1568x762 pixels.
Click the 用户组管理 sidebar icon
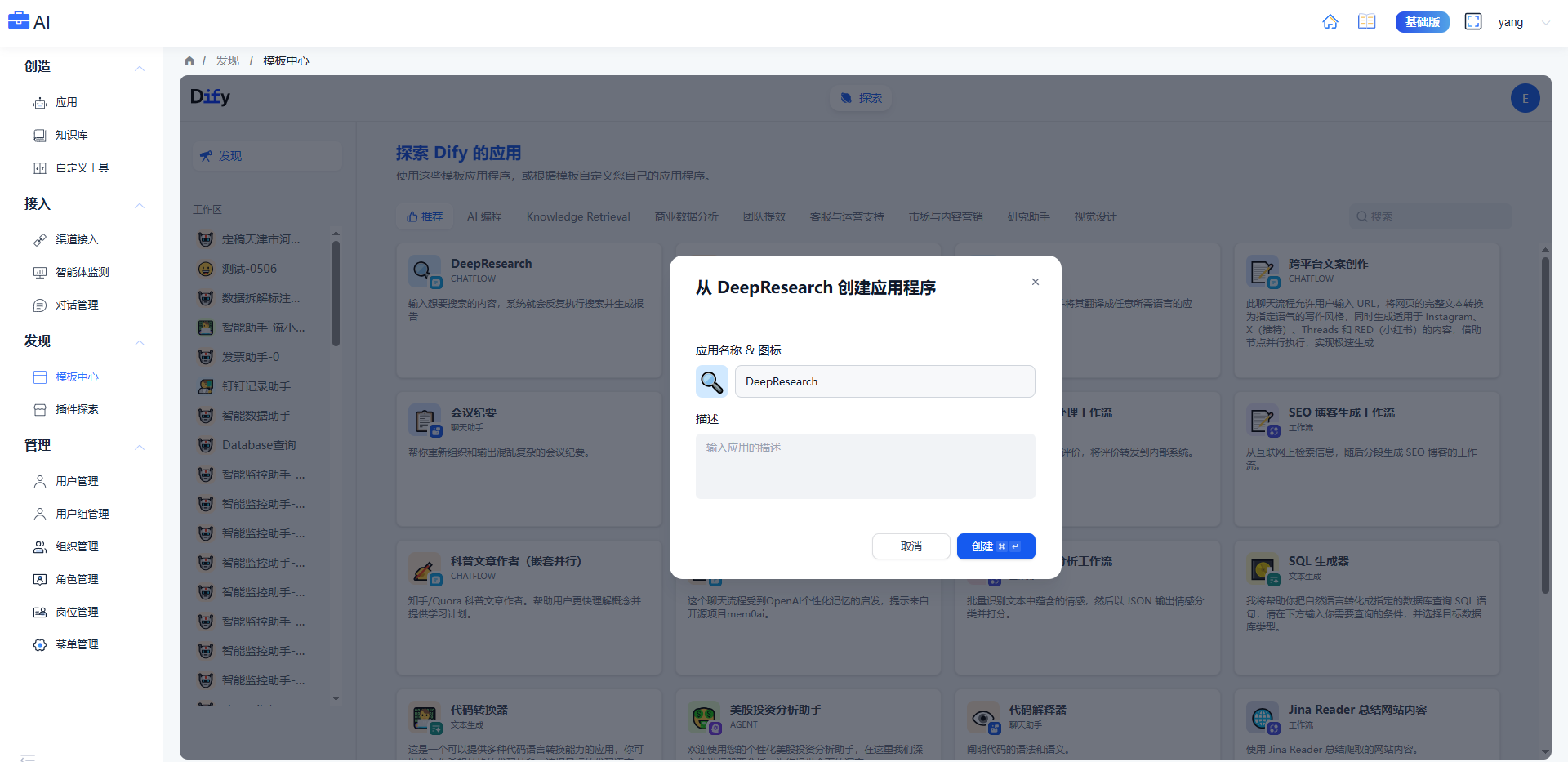pos(40,514)
